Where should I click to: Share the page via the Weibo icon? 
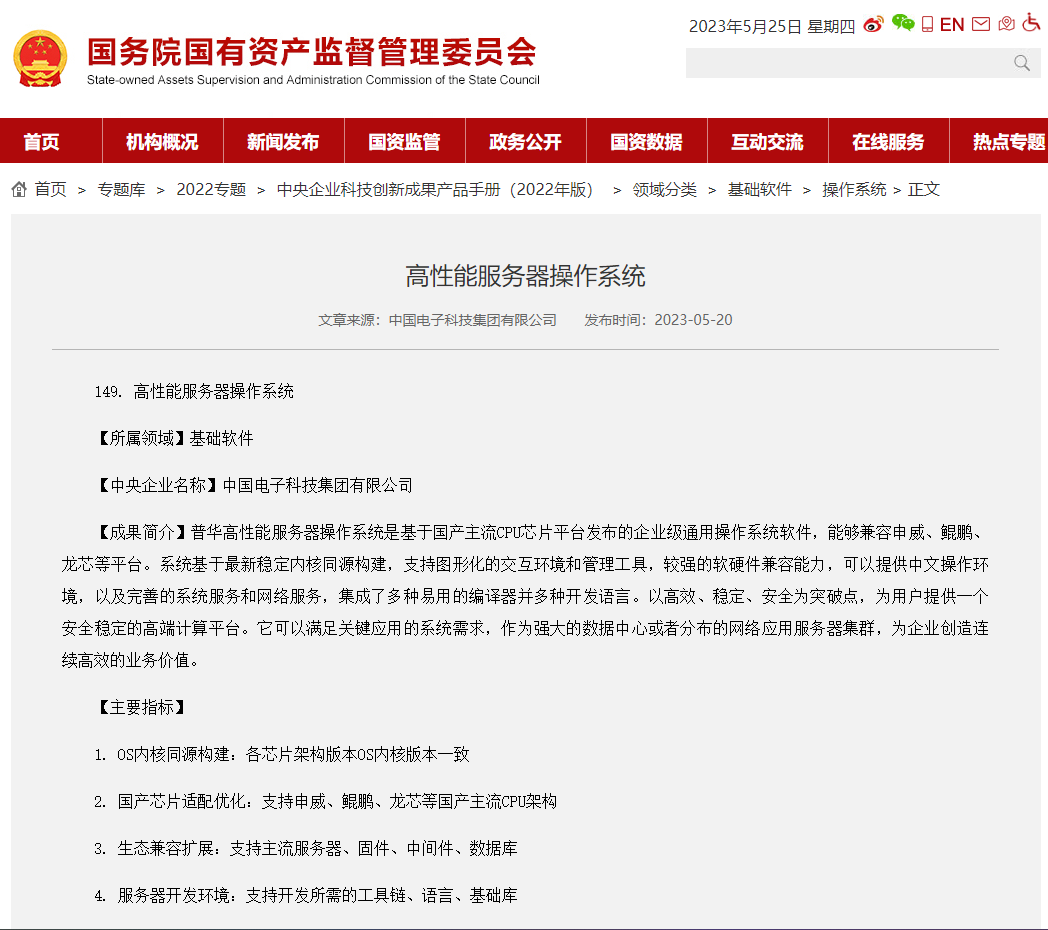coord(873,23)
